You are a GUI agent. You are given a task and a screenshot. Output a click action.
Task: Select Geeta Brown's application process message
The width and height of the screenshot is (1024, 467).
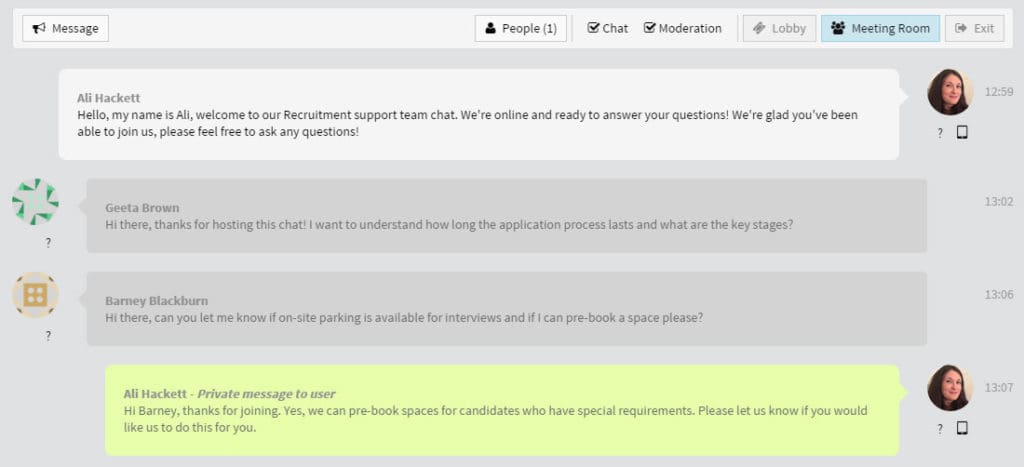pos(507,216)
